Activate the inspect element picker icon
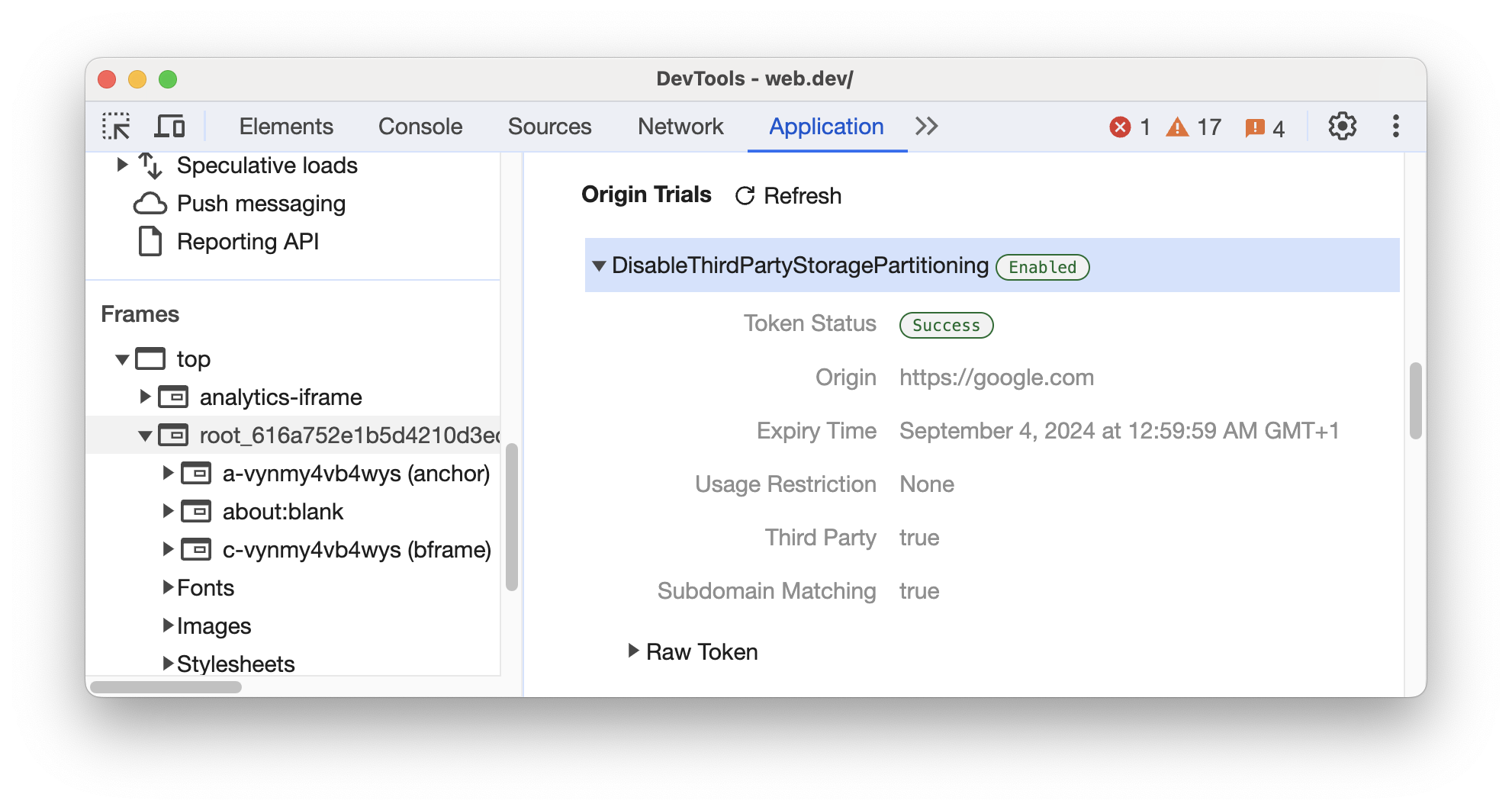Screen dimensions: 1512x810 tap(116, 126)
